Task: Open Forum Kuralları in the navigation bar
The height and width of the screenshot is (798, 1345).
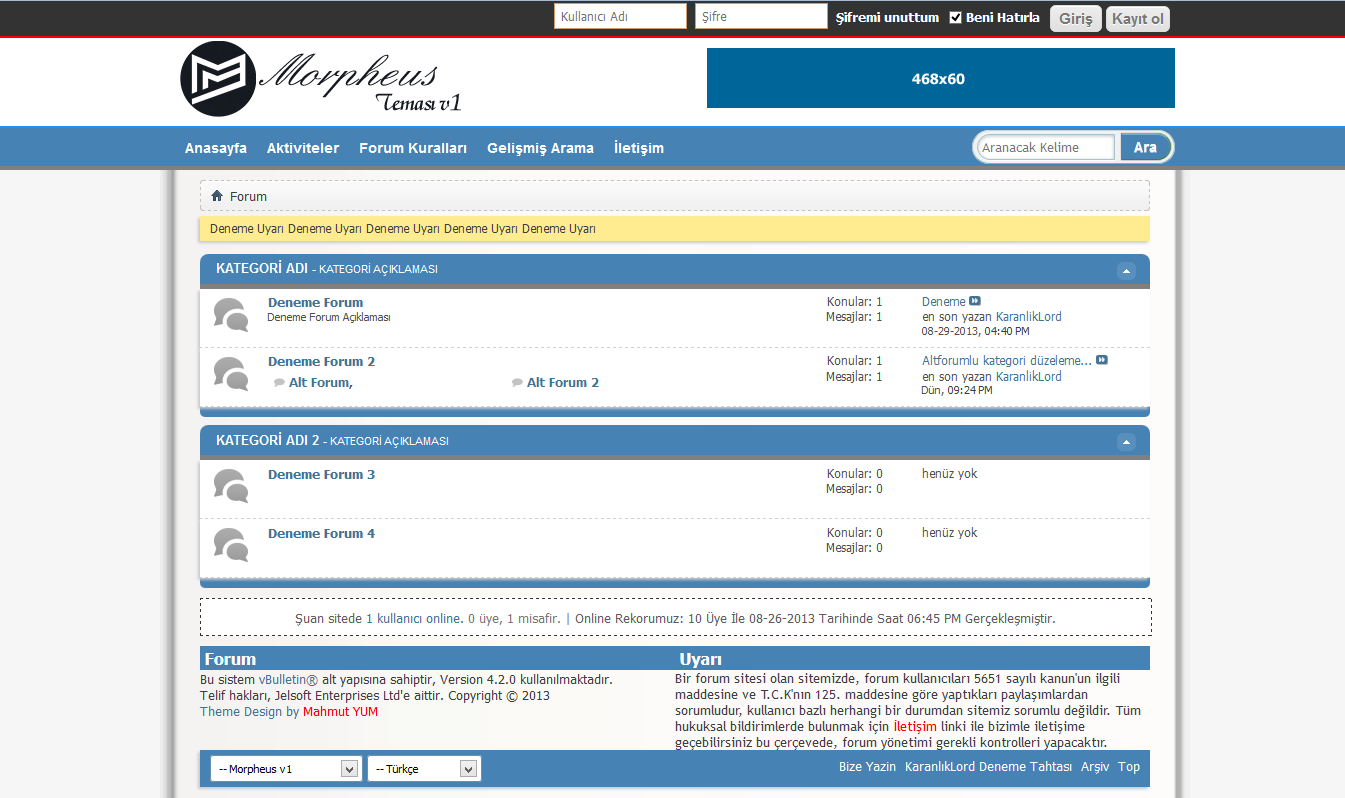Action: tap(413, 148)
